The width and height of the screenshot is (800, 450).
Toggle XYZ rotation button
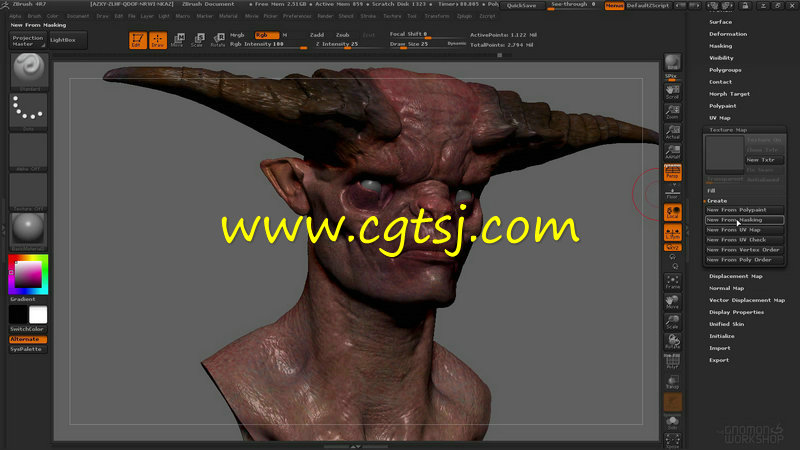click(x=672, y=247)
